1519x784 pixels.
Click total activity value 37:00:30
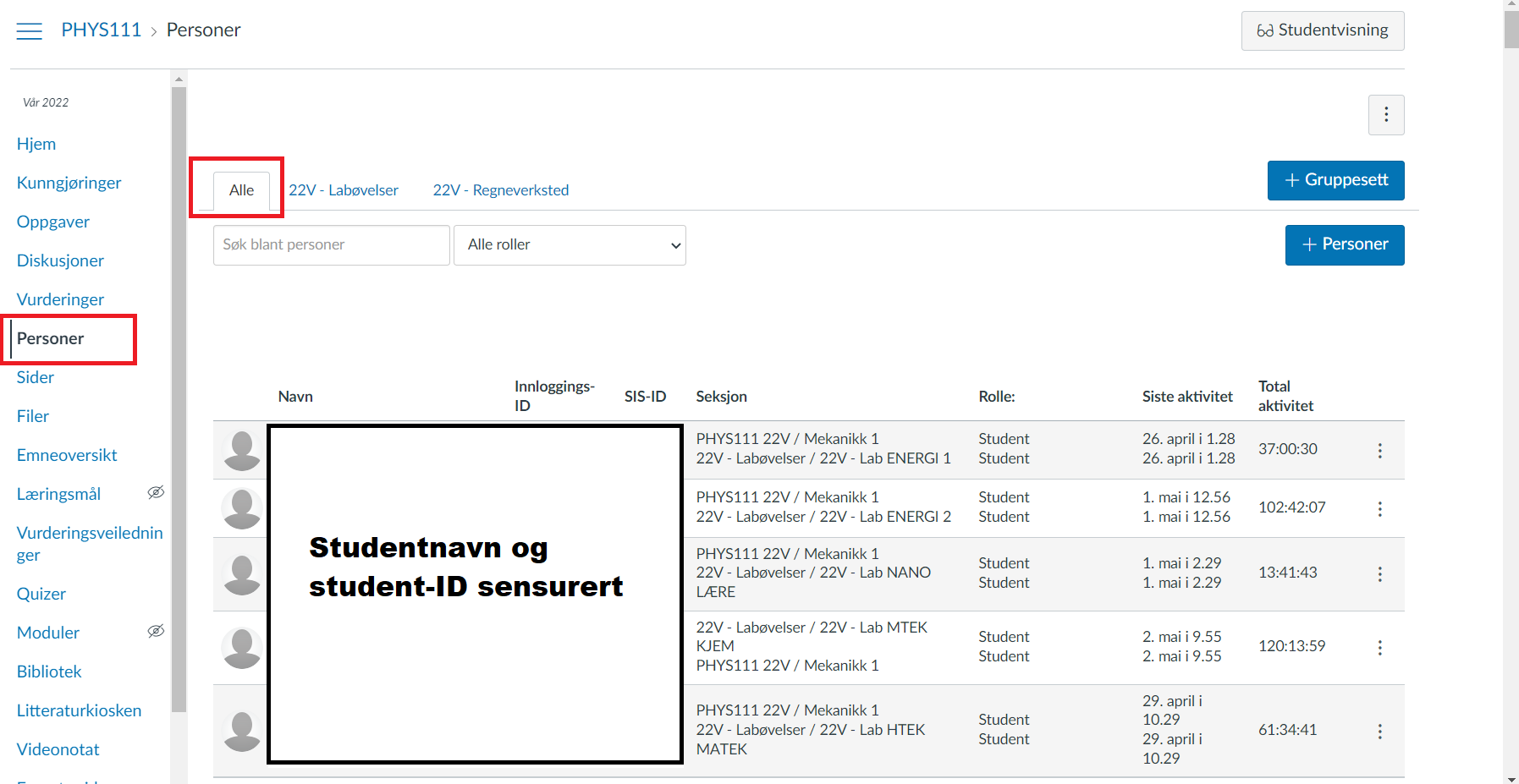[1288, 449]
